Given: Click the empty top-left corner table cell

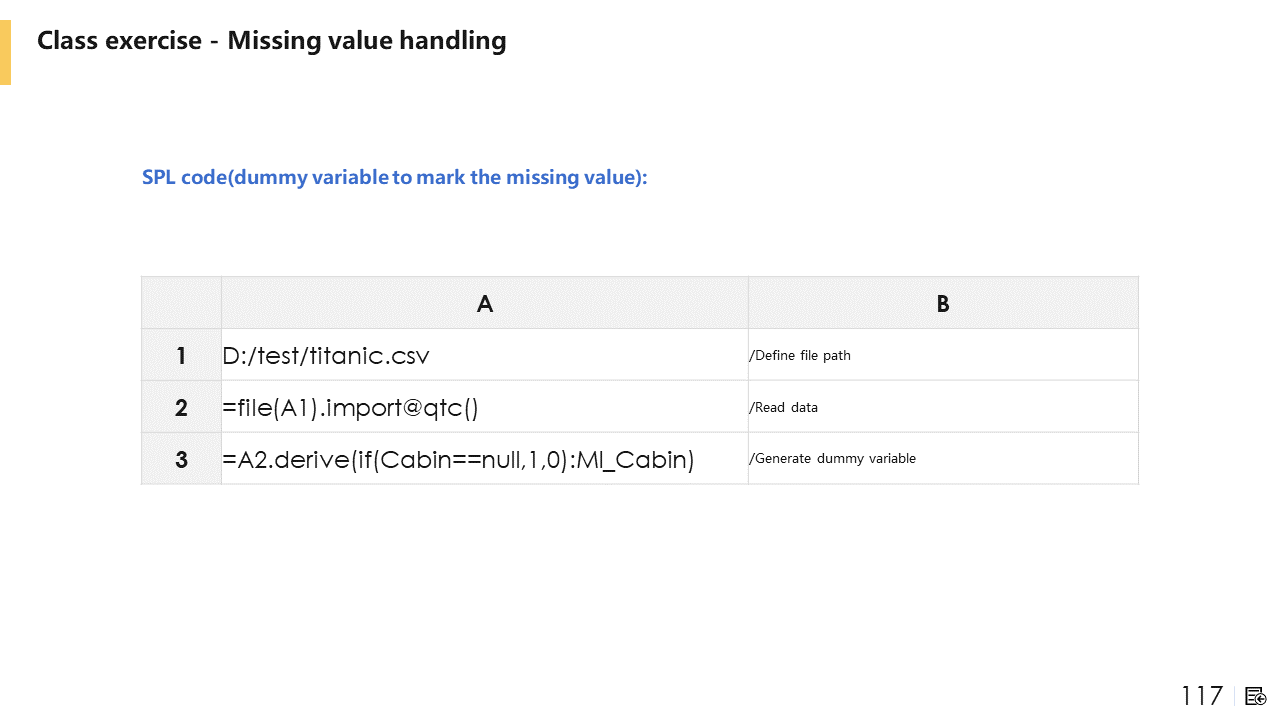Looking at the screenshot, I should click(181, 303).
